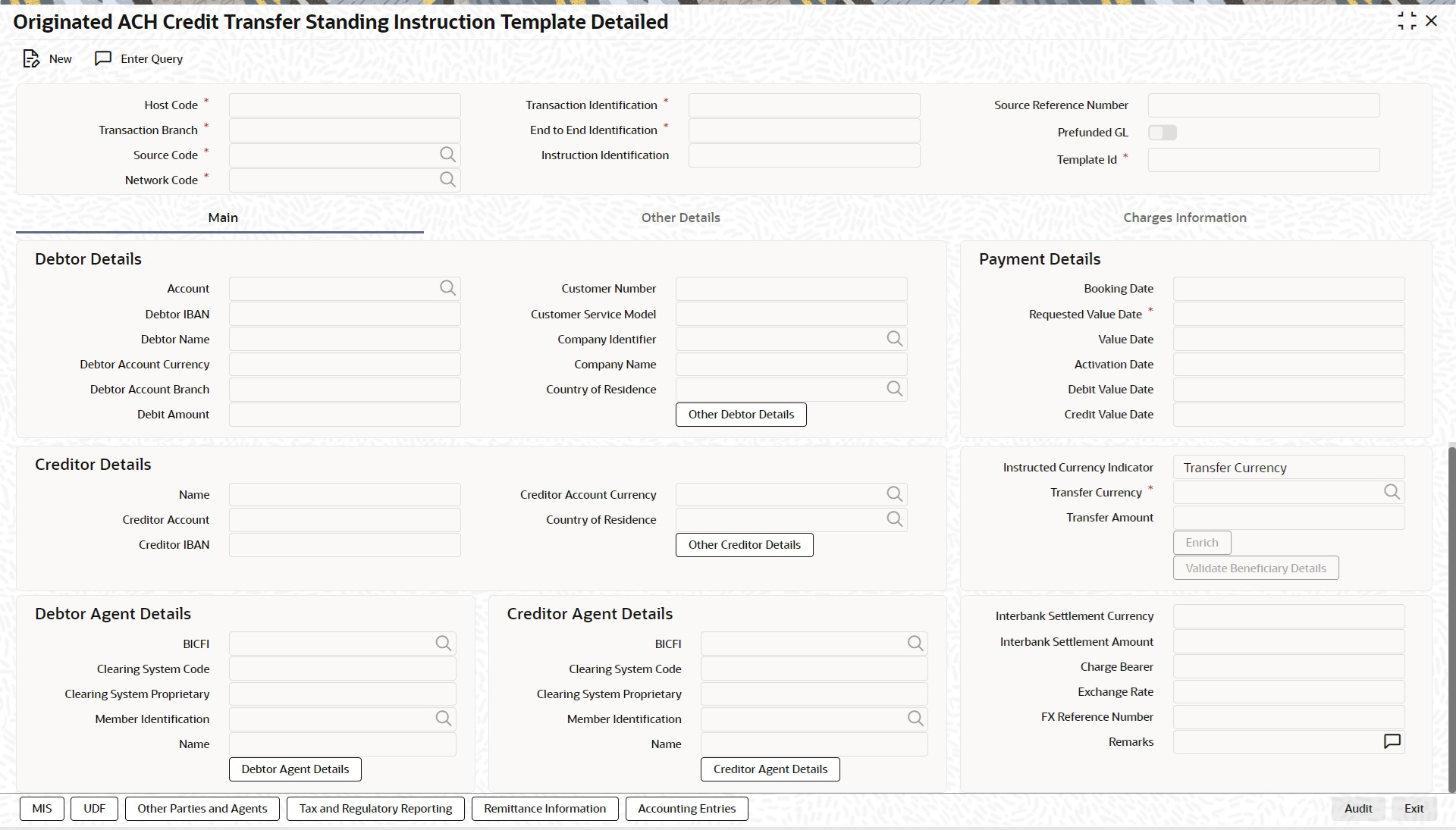Click the Other Debtor Details button
The height and width of the screenshot is (830, 1456).
(x=741, y=415)
